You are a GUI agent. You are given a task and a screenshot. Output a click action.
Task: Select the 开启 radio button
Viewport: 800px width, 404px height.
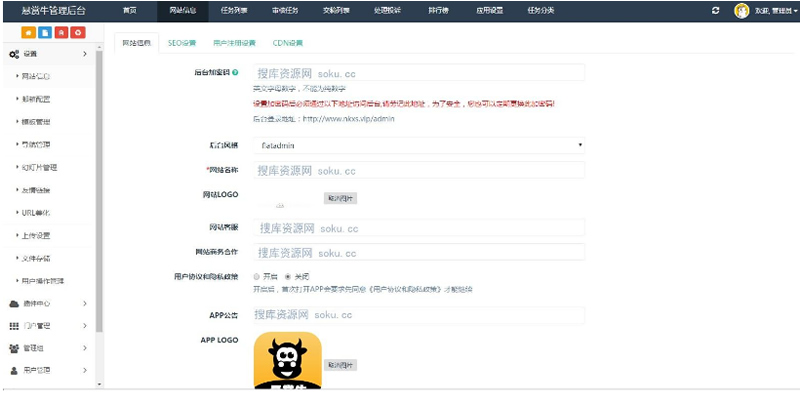click(x=257, y=276)
